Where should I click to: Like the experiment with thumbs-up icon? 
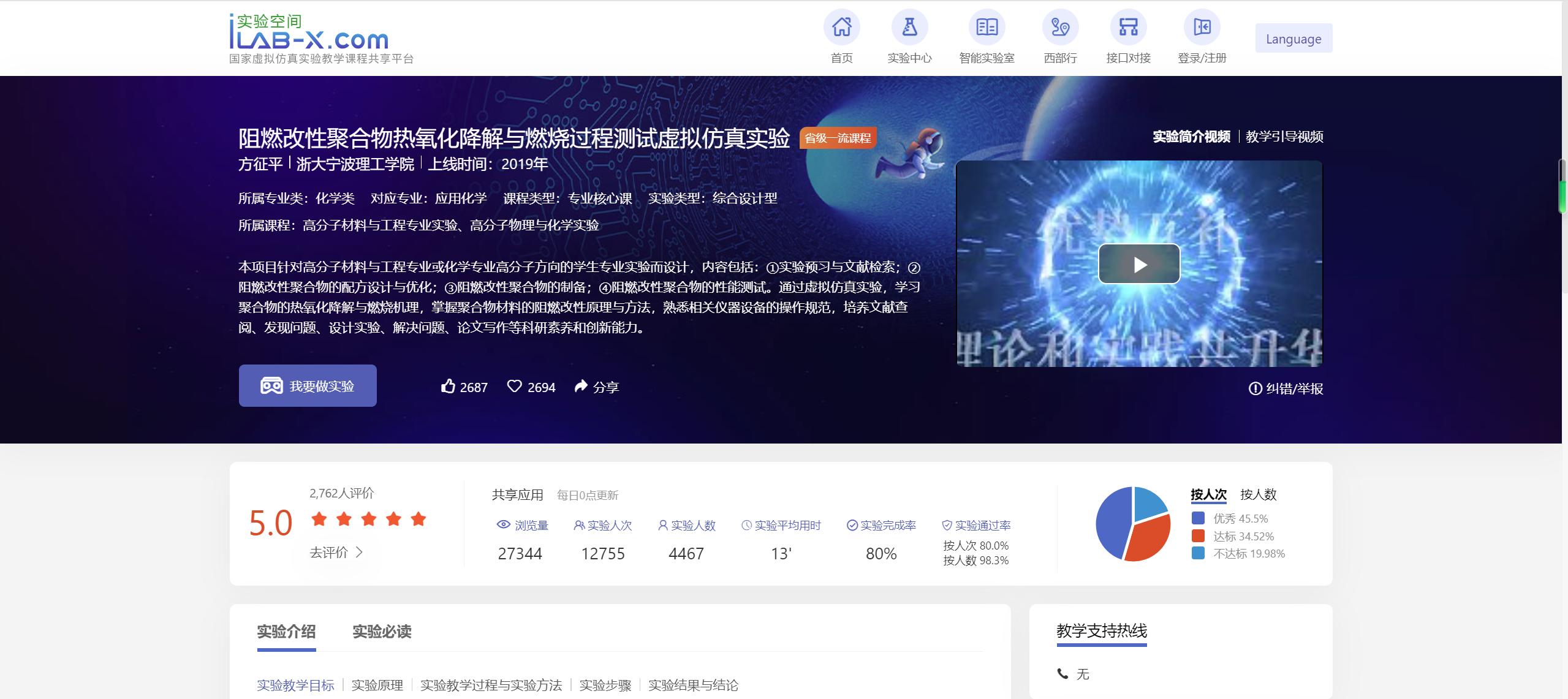click(449, 387)
